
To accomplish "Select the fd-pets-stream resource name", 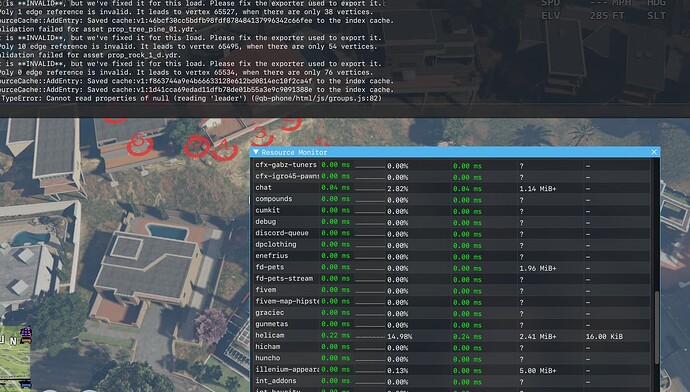I will [x=284, y=278].
